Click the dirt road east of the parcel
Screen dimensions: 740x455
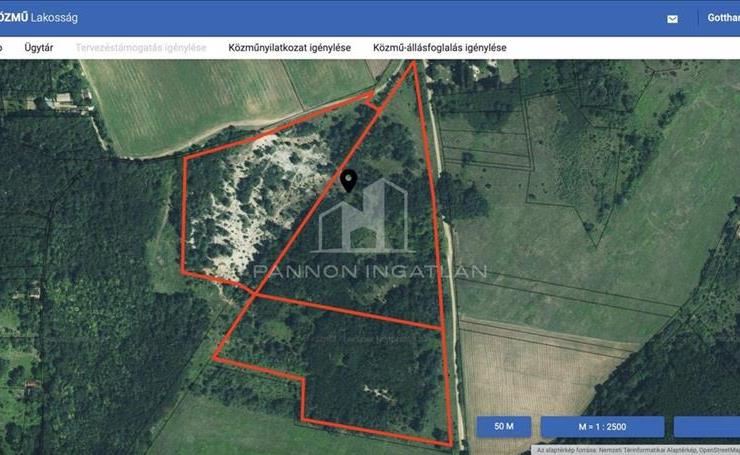450,250
